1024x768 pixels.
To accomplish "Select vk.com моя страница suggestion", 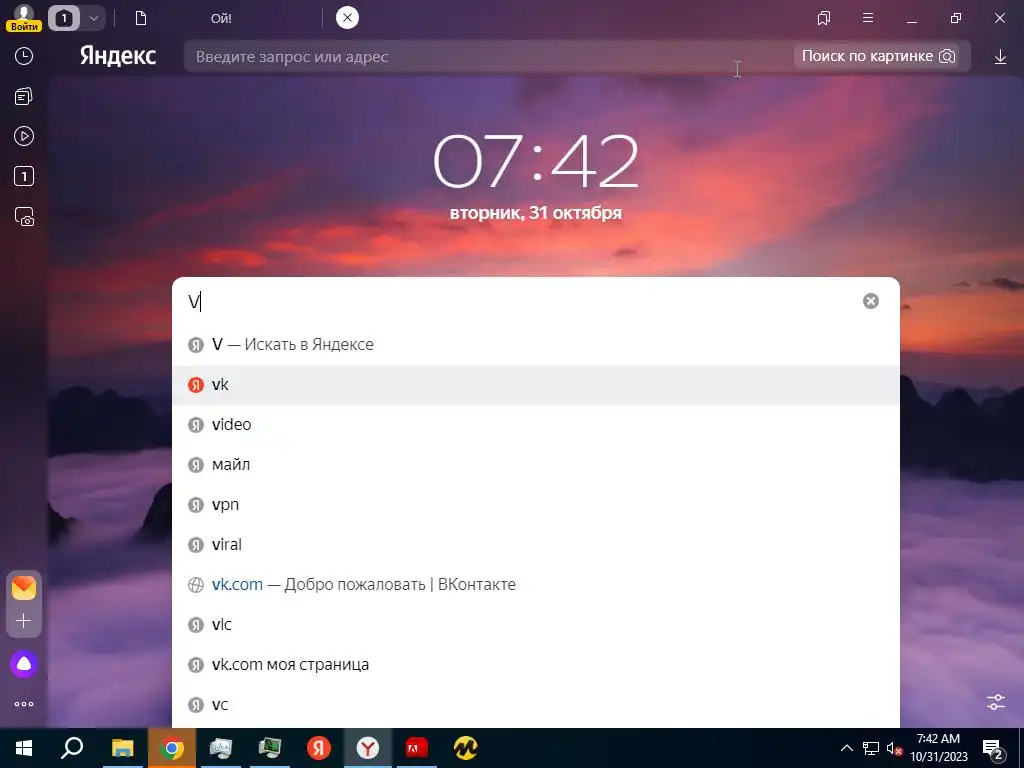I will point(536,665).
